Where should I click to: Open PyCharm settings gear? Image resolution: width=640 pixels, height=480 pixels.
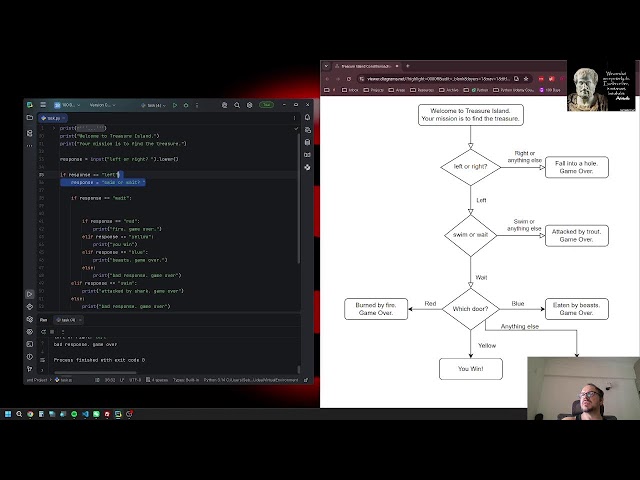click(x=249, y=105)
